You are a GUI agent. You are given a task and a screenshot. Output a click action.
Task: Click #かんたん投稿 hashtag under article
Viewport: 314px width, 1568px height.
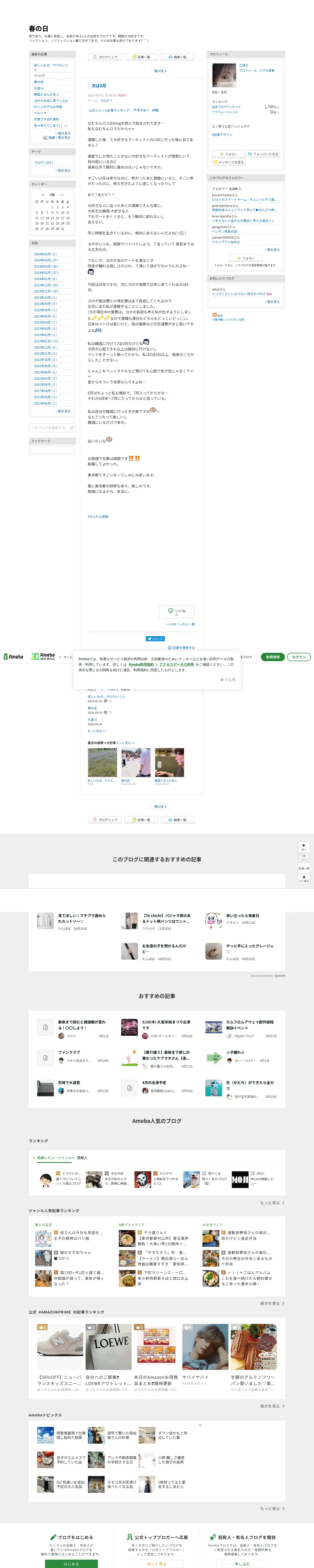tap(98, 516)
